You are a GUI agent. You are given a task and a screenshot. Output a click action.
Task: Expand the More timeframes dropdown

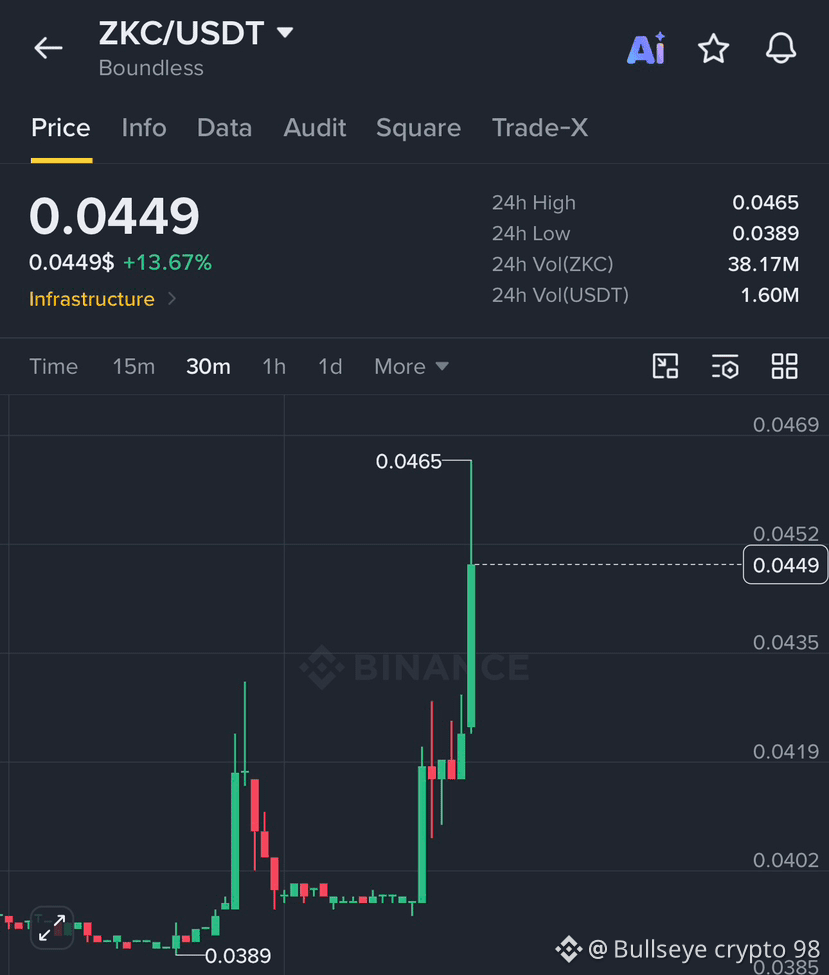411,366
